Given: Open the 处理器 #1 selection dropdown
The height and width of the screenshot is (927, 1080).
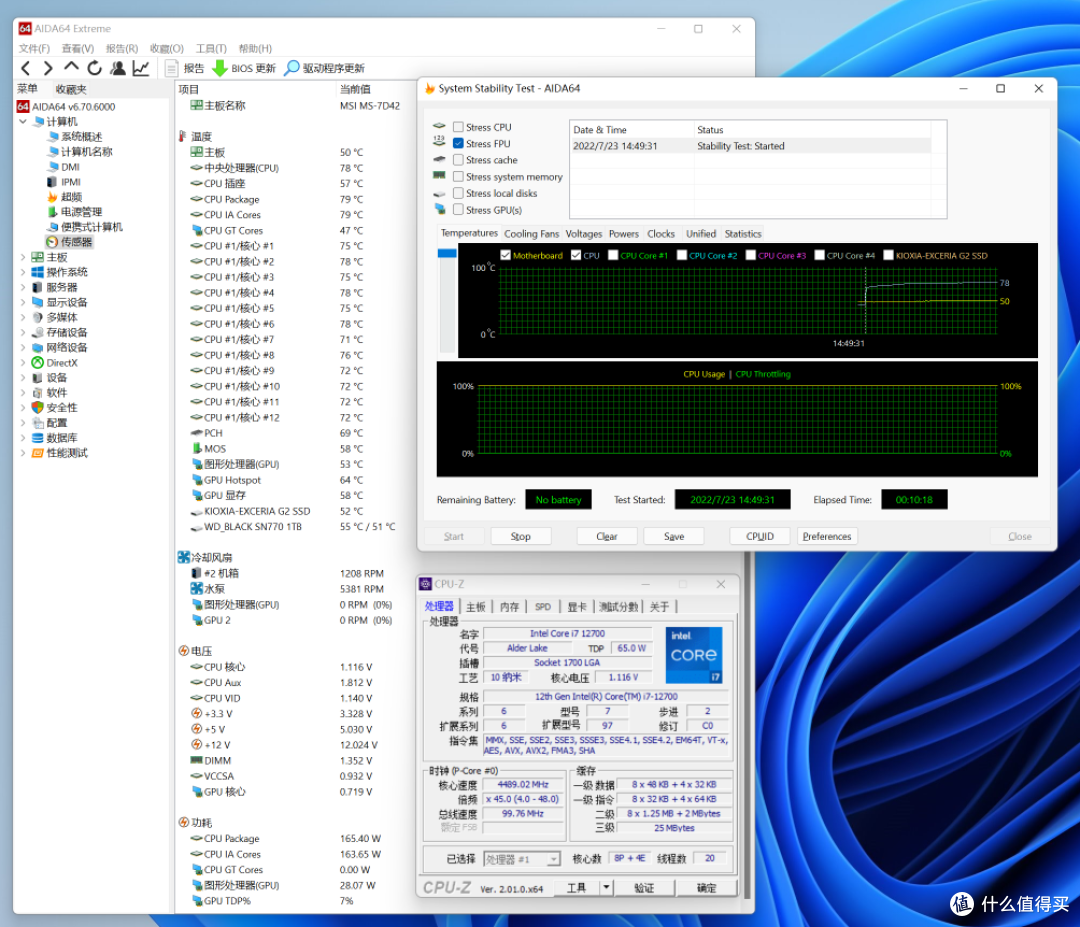Looking at the screenshot, I should coord(521,859).
